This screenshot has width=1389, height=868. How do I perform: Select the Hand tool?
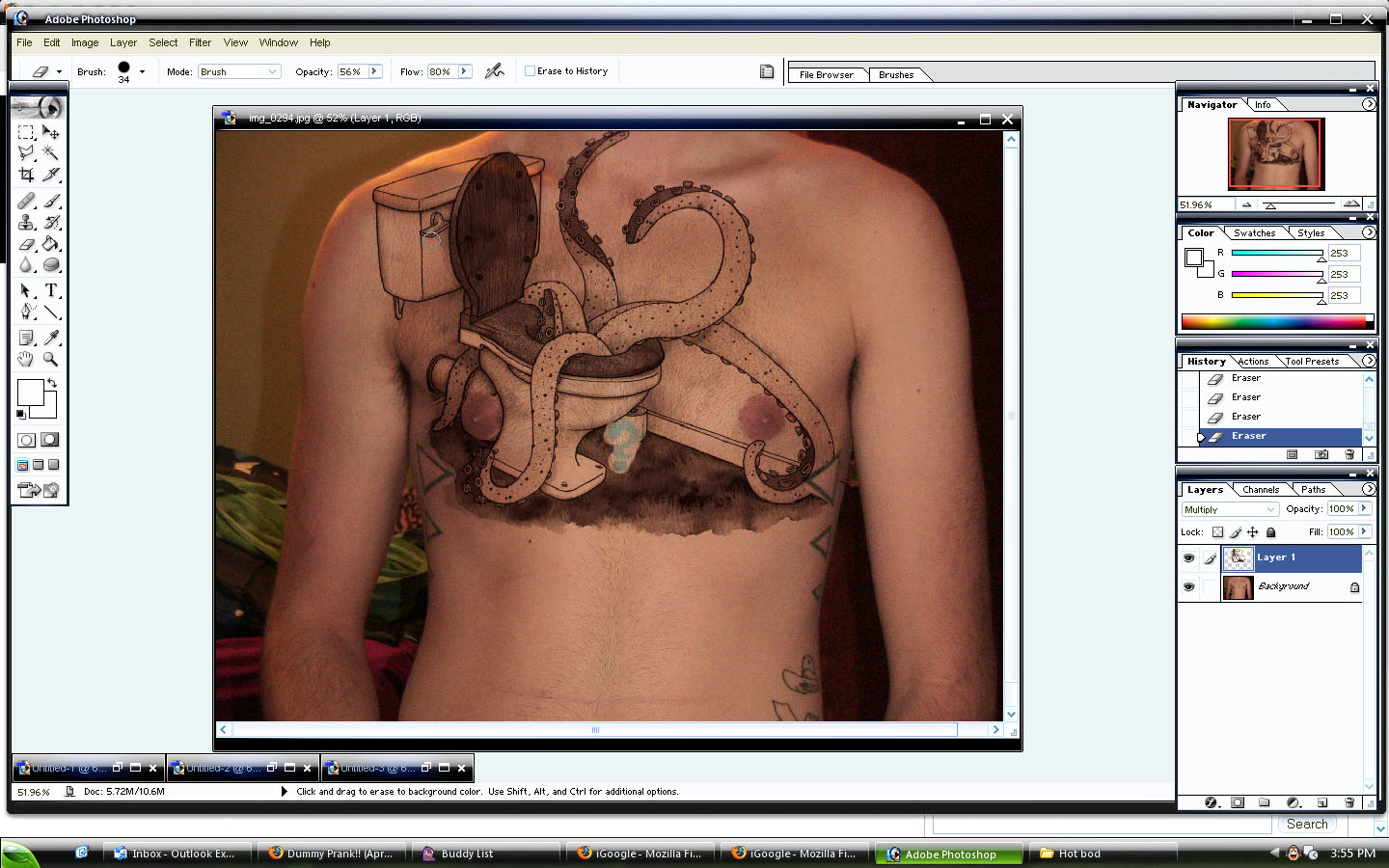(26, 359)
